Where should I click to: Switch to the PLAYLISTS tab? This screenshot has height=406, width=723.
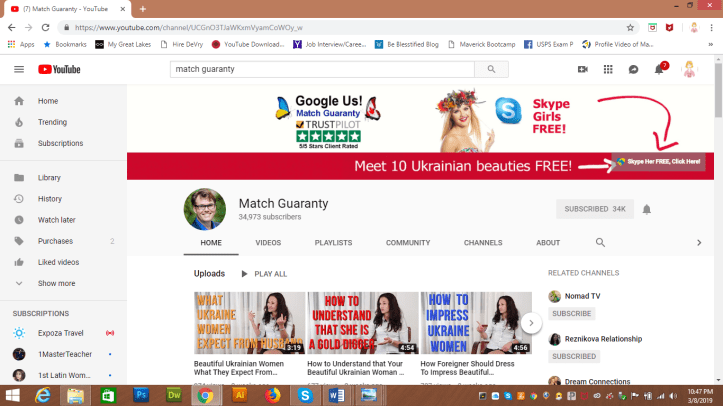333,242
